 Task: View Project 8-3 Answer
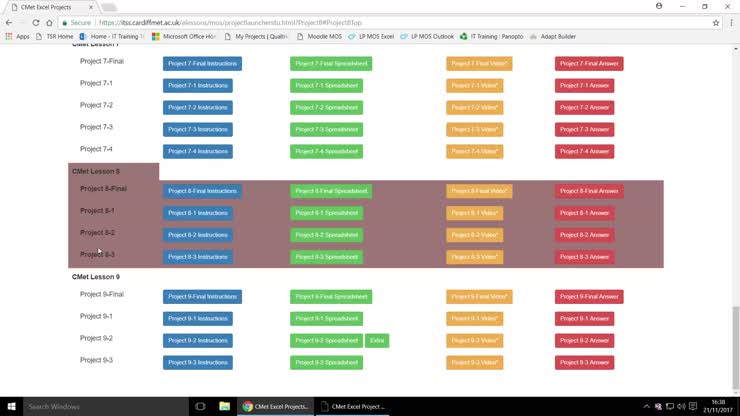pyautogui.click(x=584, y=257)
